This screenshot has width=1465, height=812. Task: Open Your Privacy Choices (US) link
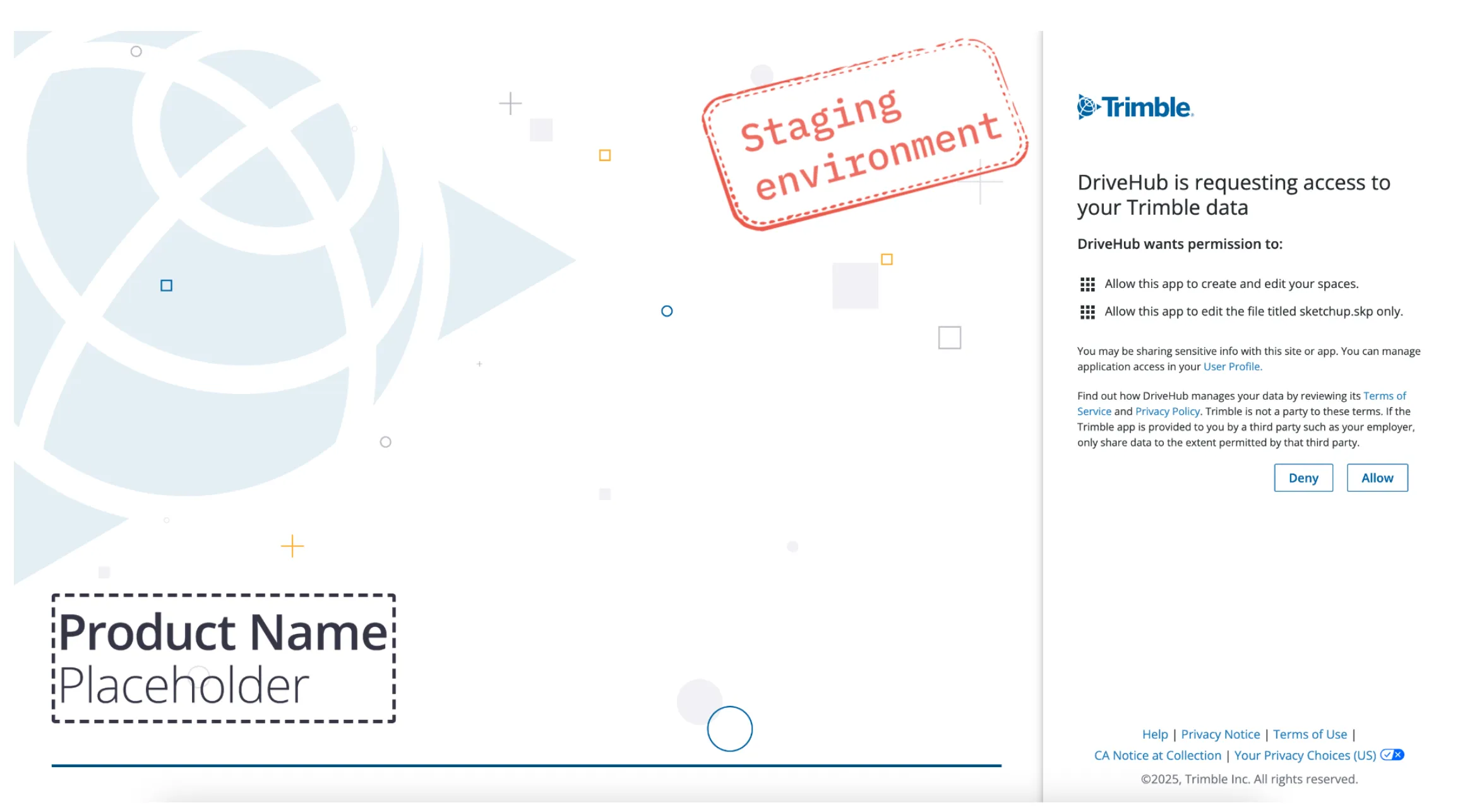pyautogui.click(x=1305, y=755)
